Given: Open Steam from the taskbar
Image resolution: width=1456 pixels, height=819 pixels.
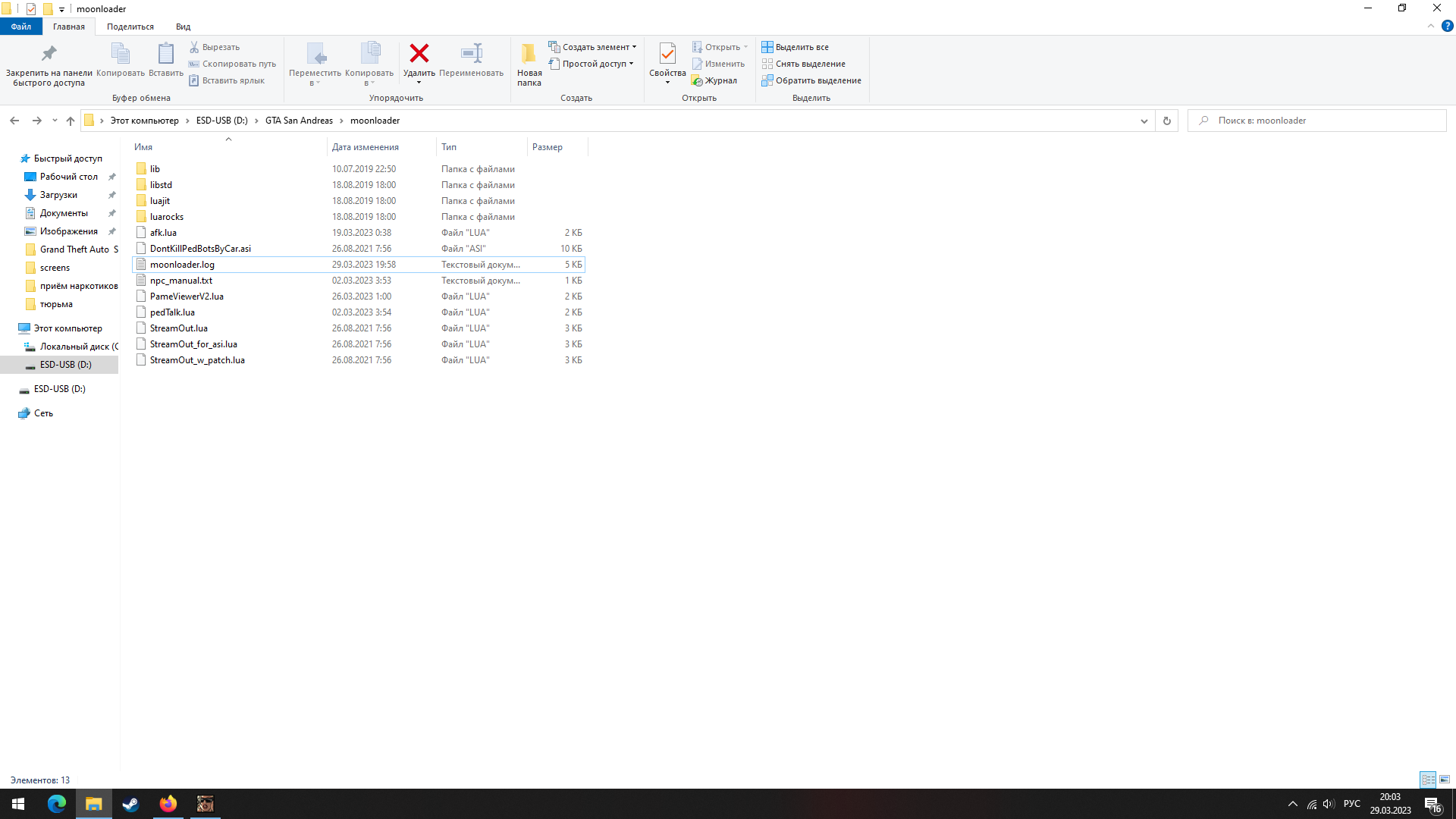Looking at the screenshot, I should click(130, 804).
